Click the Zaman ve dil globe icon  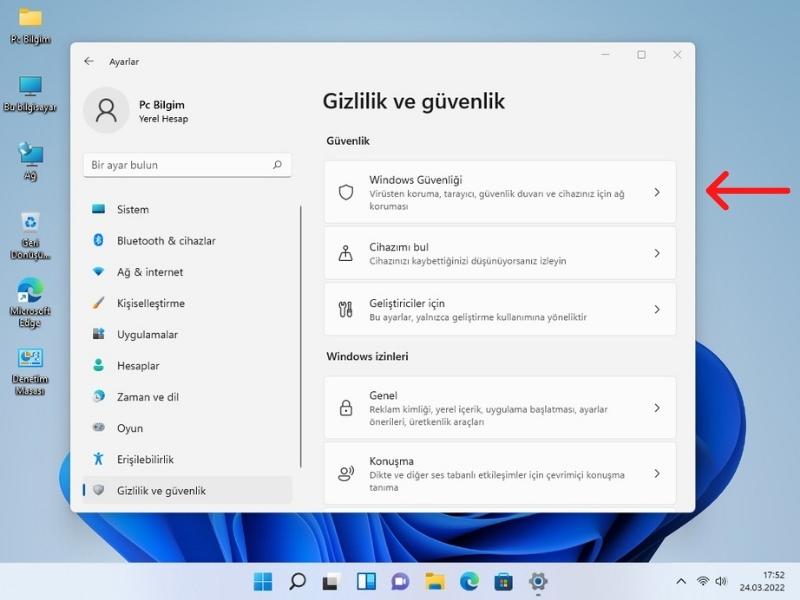point(98,396)
